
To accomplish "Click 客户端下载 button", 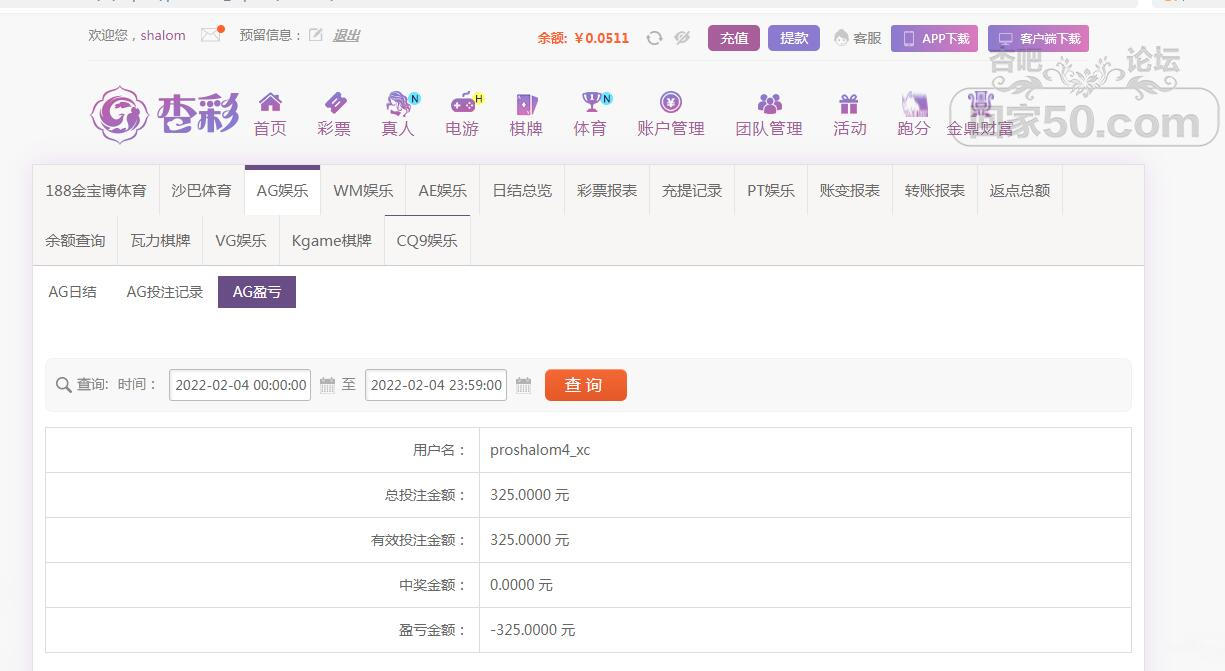I will click(1038, 38).
